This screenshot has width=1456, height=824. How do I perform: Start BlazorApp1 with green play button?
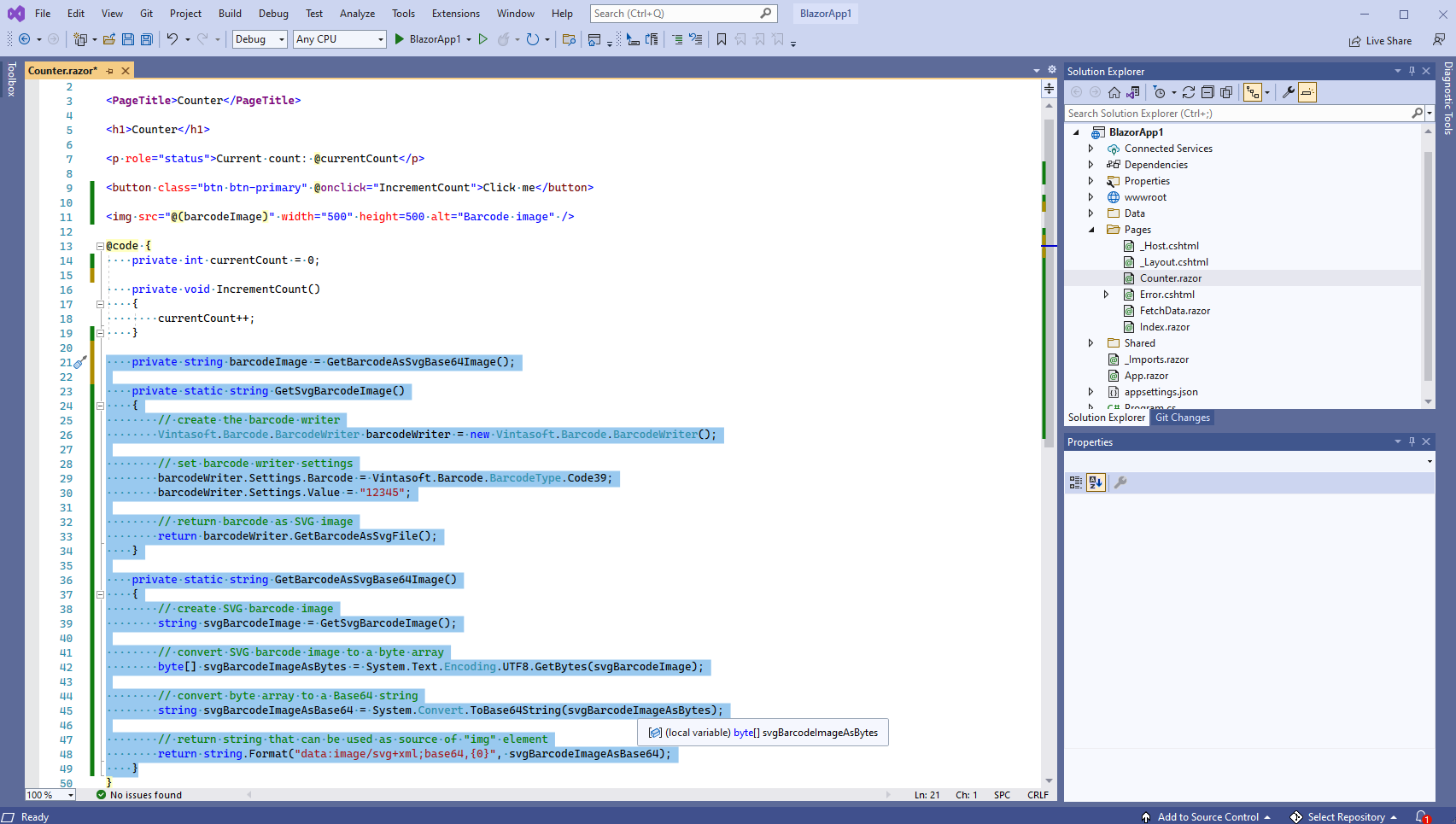click(x=399, y=39)
